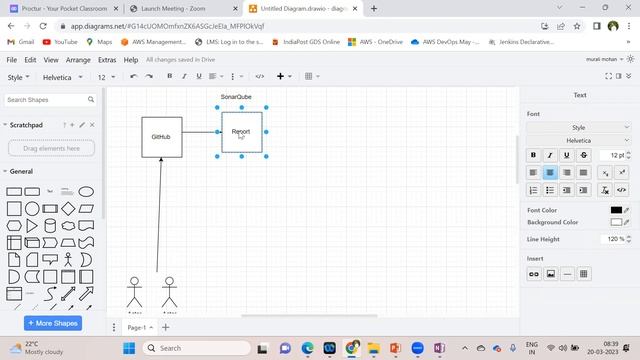640x360 pixels.
Task: Select the diamond shape in General
Action: point(68,209)
